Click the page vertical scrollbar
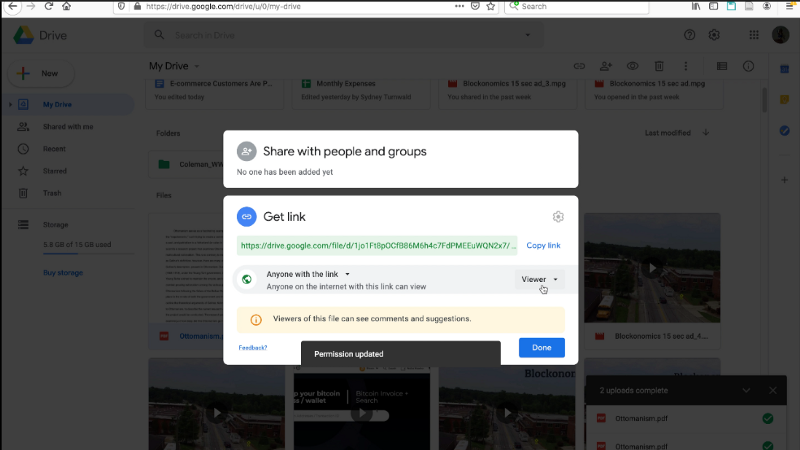Screen dimensions: 800x450 click(764, 99)
